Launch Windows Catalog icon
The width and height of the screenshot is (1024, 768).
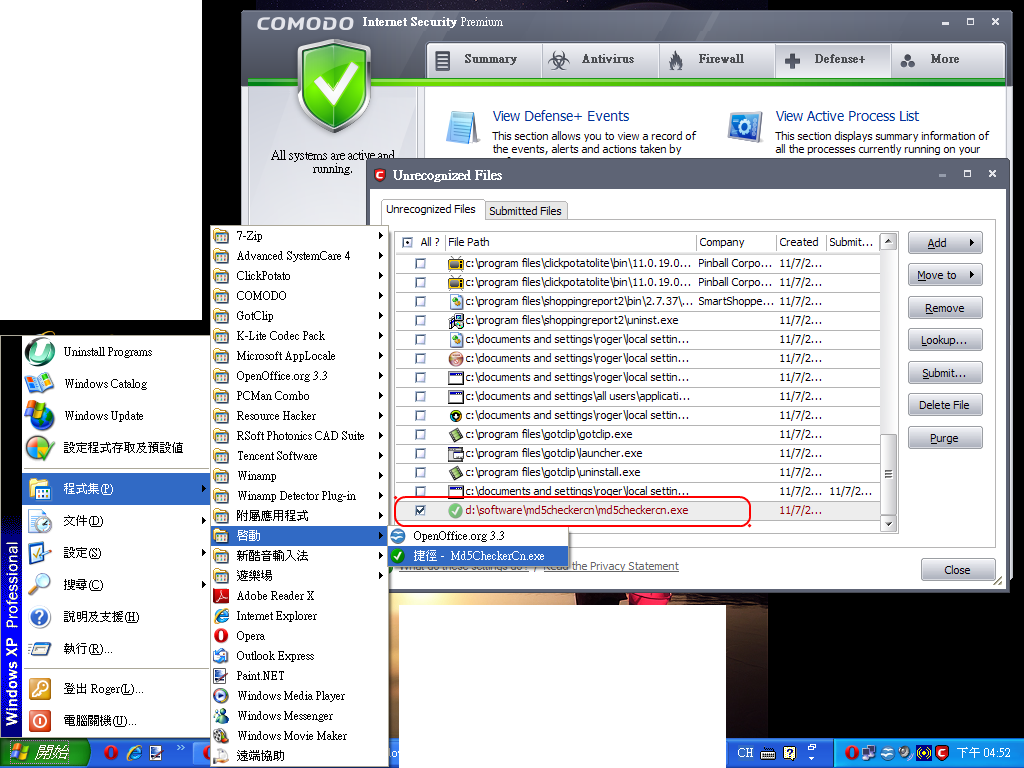click(40, 383)
